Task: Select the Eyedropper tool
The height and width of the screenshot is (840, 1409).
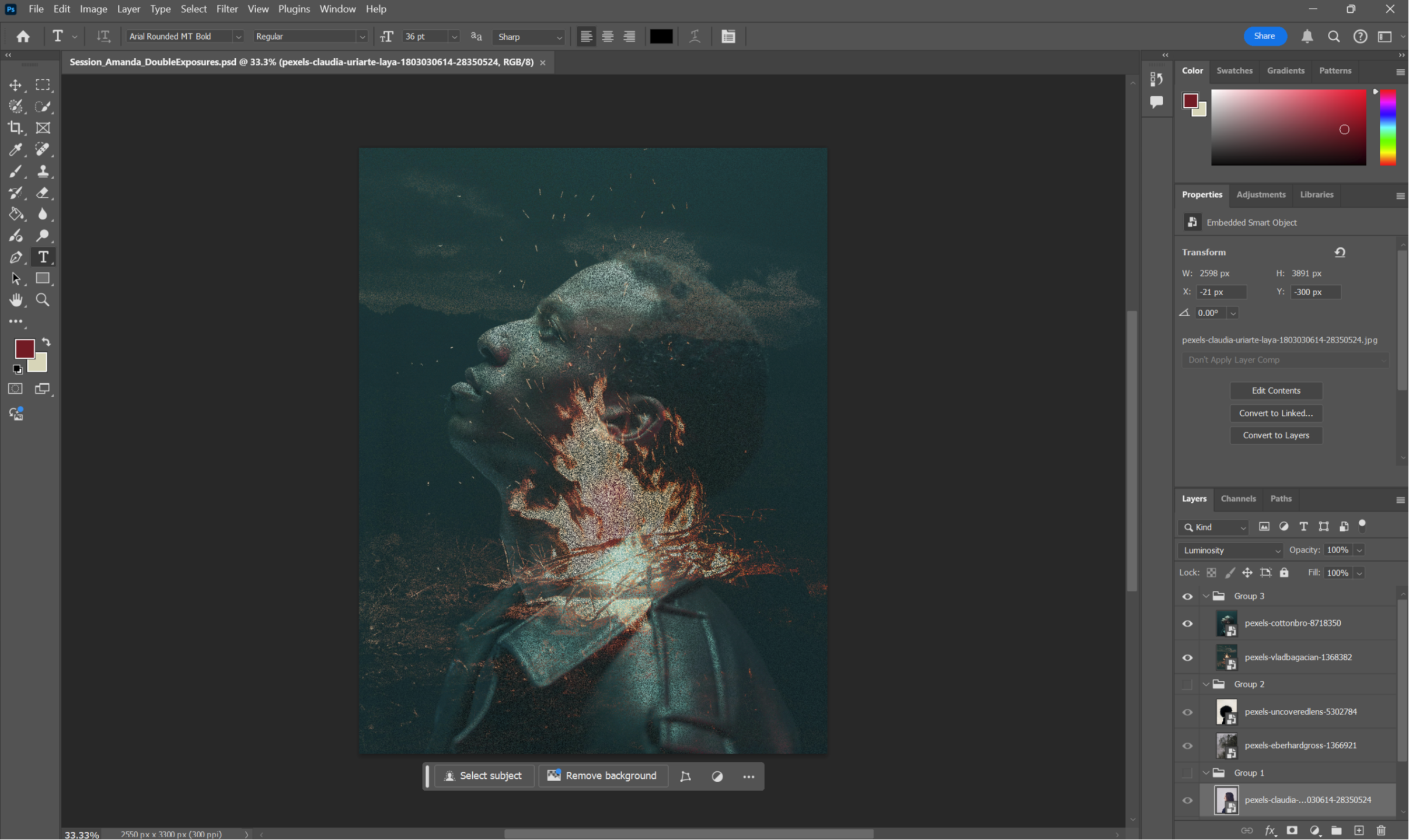Action: tap(16, 149)
